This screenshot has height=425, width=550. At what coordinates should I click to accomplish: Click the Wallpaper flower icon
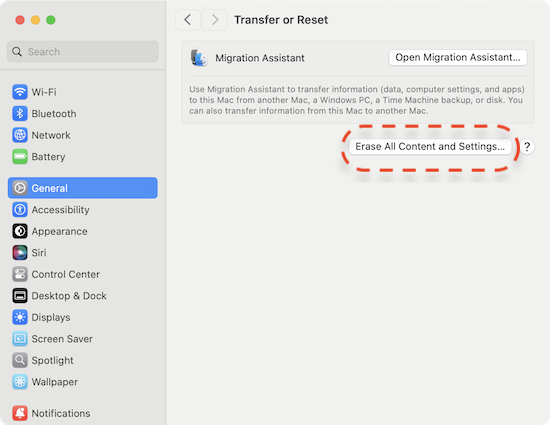point(20,382)
